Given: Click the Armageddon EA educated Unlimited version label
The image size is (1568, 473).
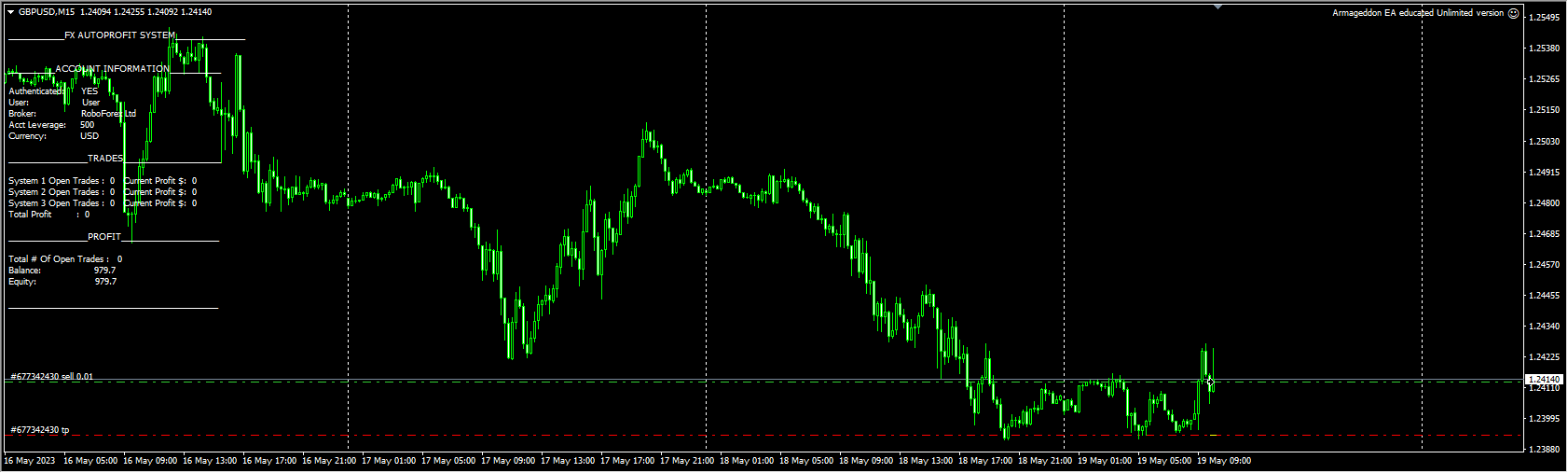Looking at the screenshot, I should 1418,13.
